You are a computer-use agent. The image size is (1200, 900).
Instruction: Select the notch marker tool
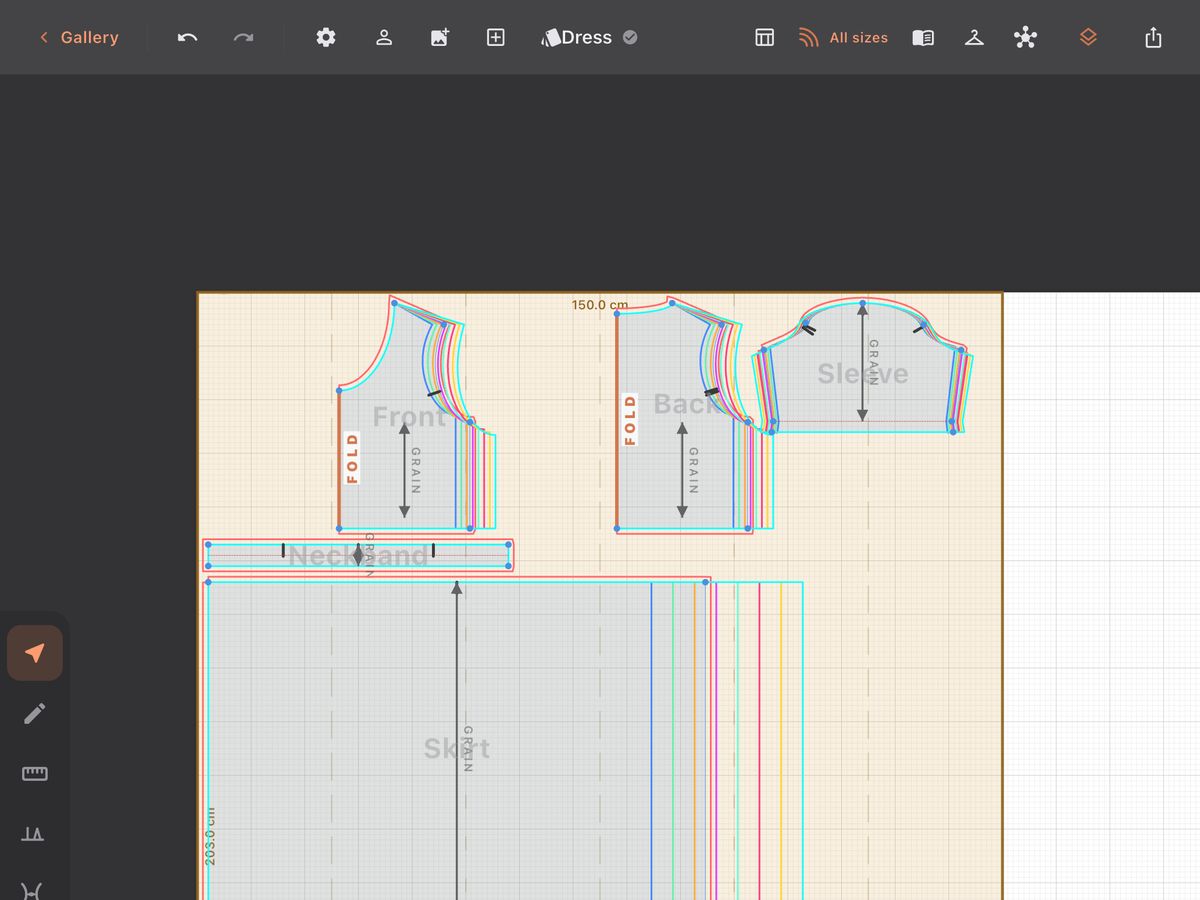[x=33, y=833]
